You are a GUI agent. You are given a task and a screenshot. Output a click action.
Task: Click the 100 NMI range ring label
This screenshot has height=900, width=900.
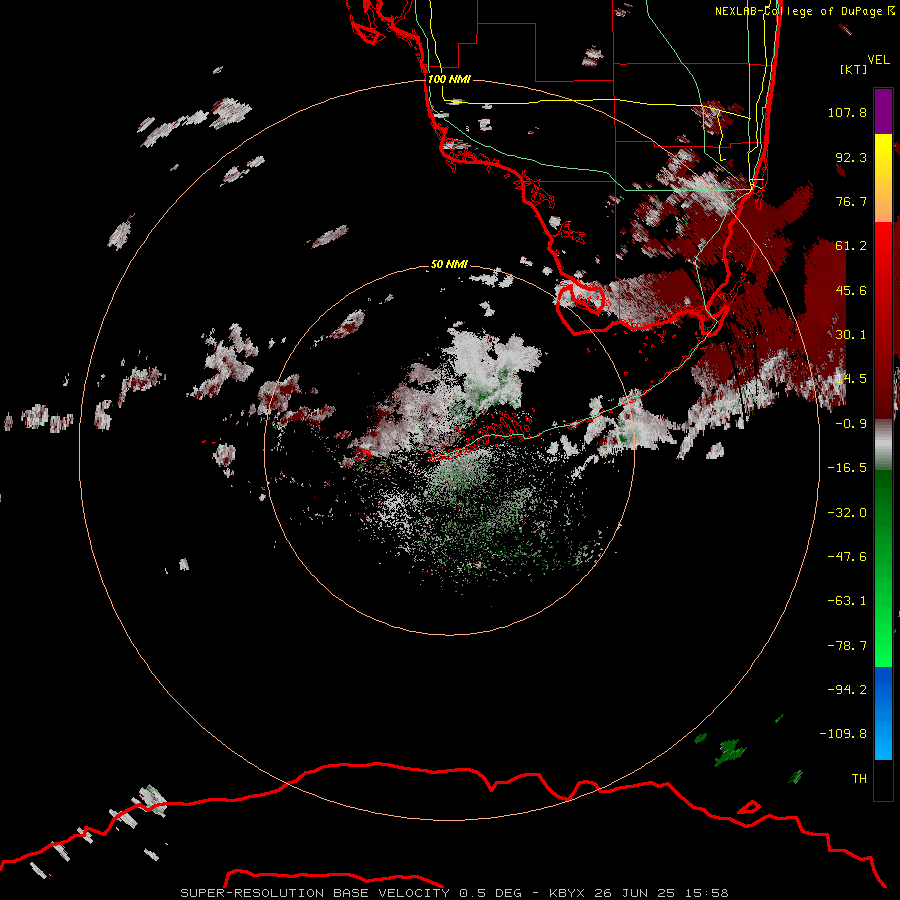[x=449, y=79]
